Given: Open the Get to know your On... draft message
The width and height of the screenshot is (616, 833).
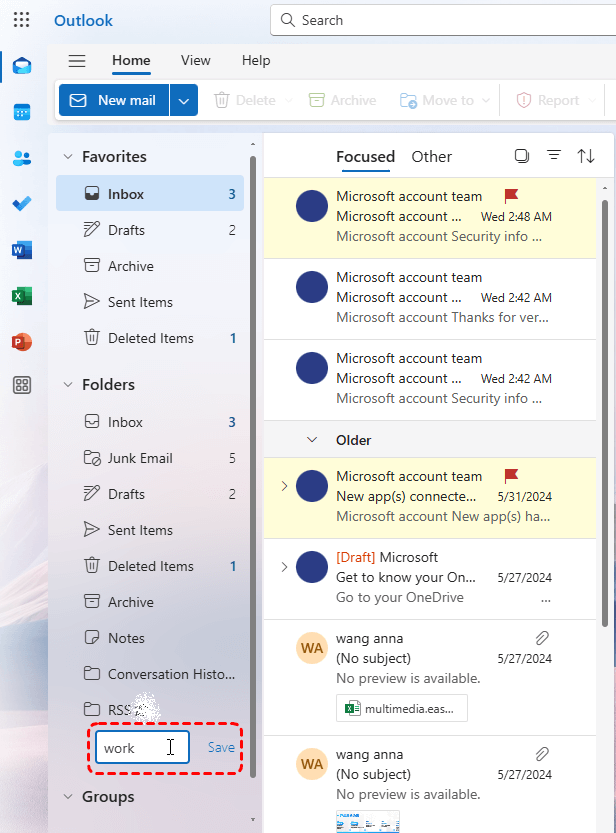Looking at the screenshot, I should coord(430,579).
